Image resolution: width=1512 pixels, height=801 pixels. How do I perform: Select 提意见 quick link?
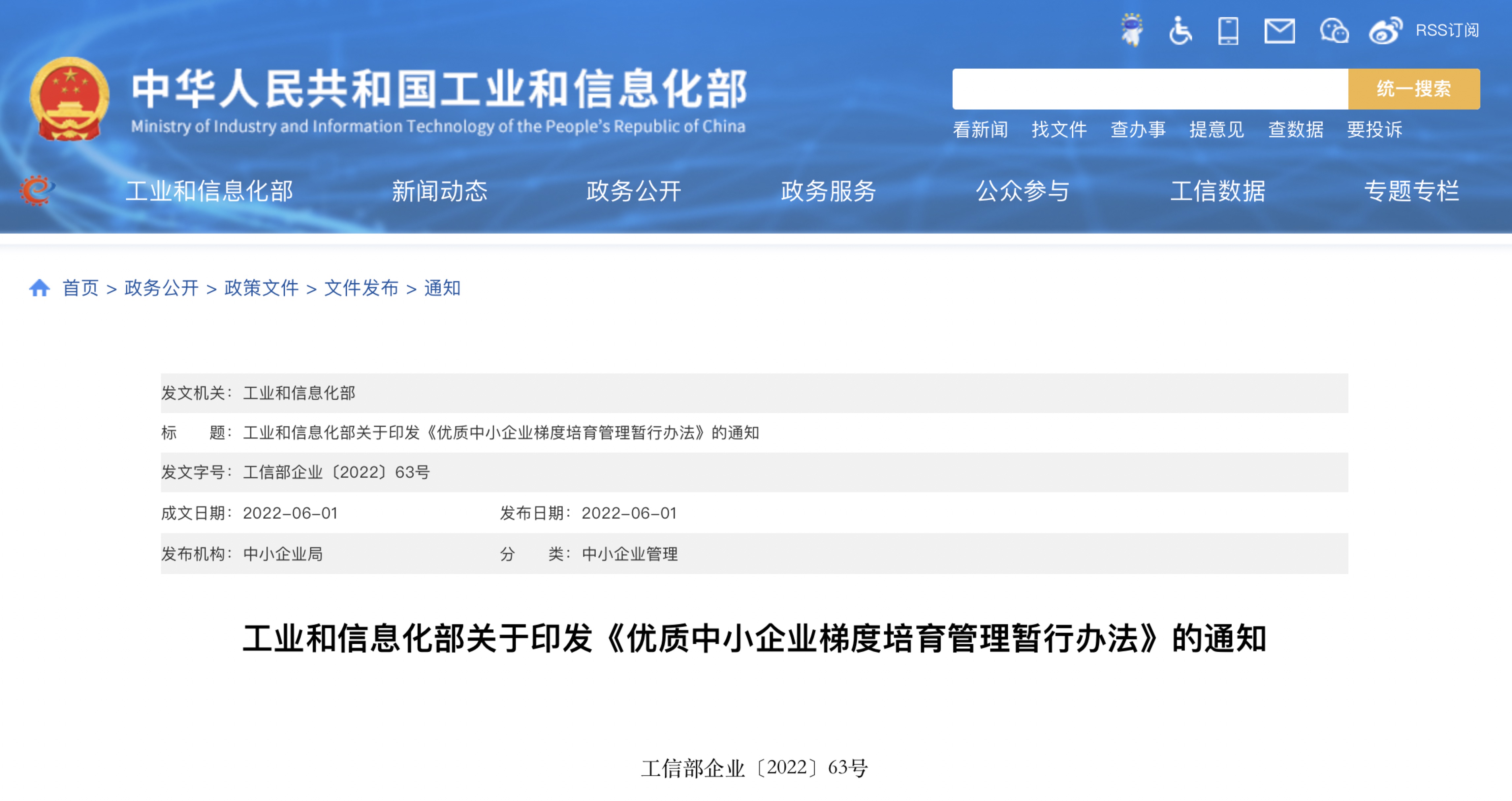coord(1217,129)
